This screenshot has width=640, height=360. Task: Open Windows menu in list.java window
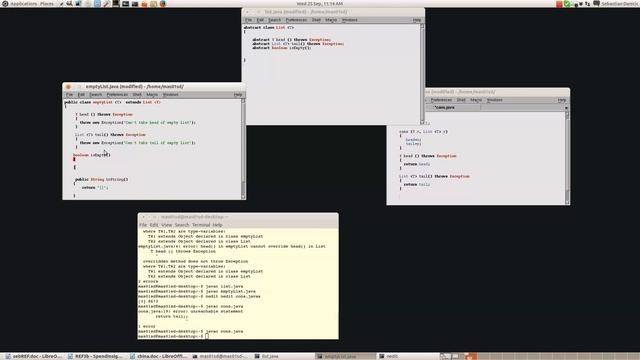pos(350,20)
